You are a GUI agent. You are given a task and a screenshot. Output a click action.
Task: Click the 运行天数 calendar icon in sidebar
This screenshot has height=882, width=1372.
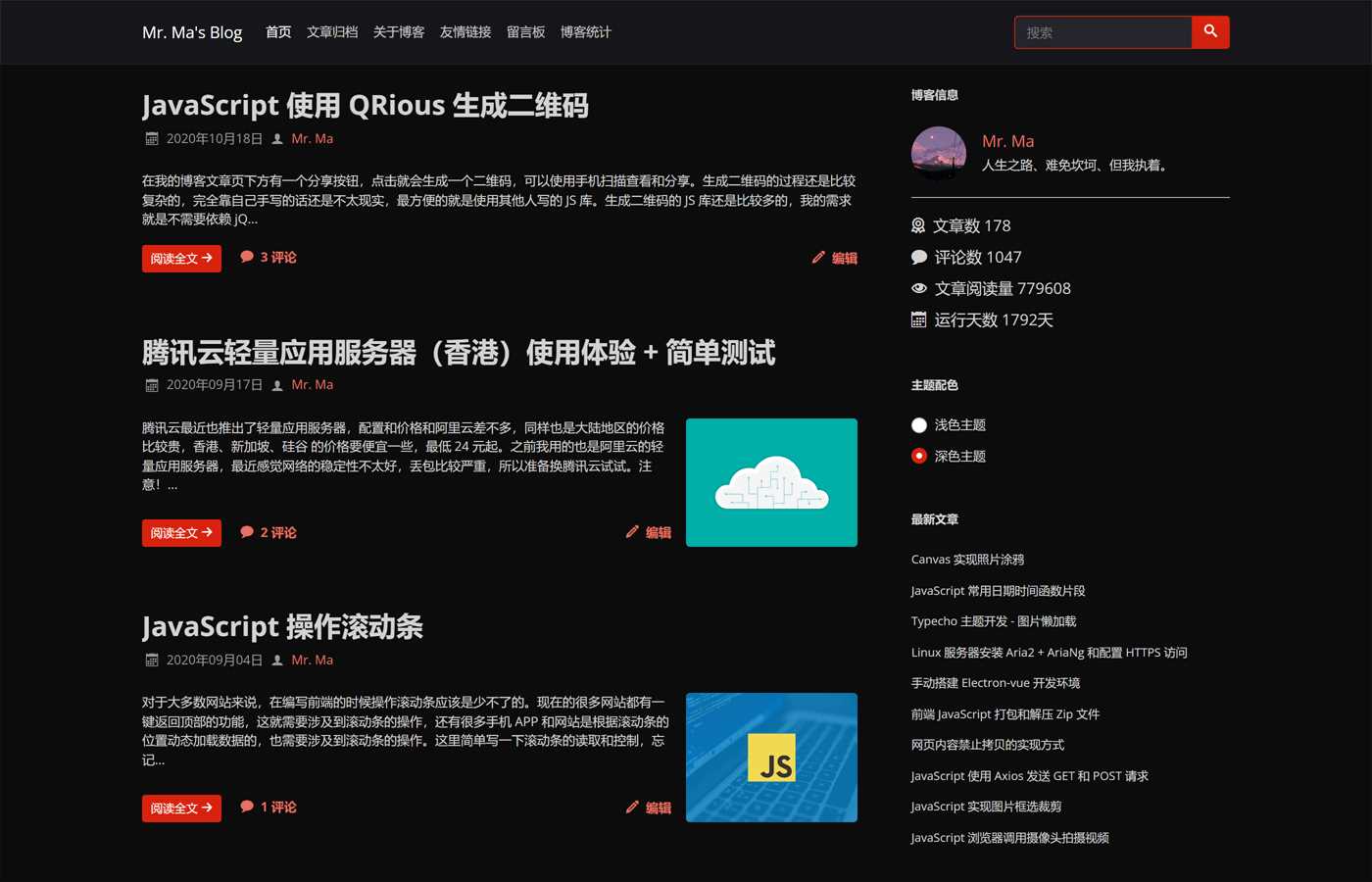(x=918, y=318)
